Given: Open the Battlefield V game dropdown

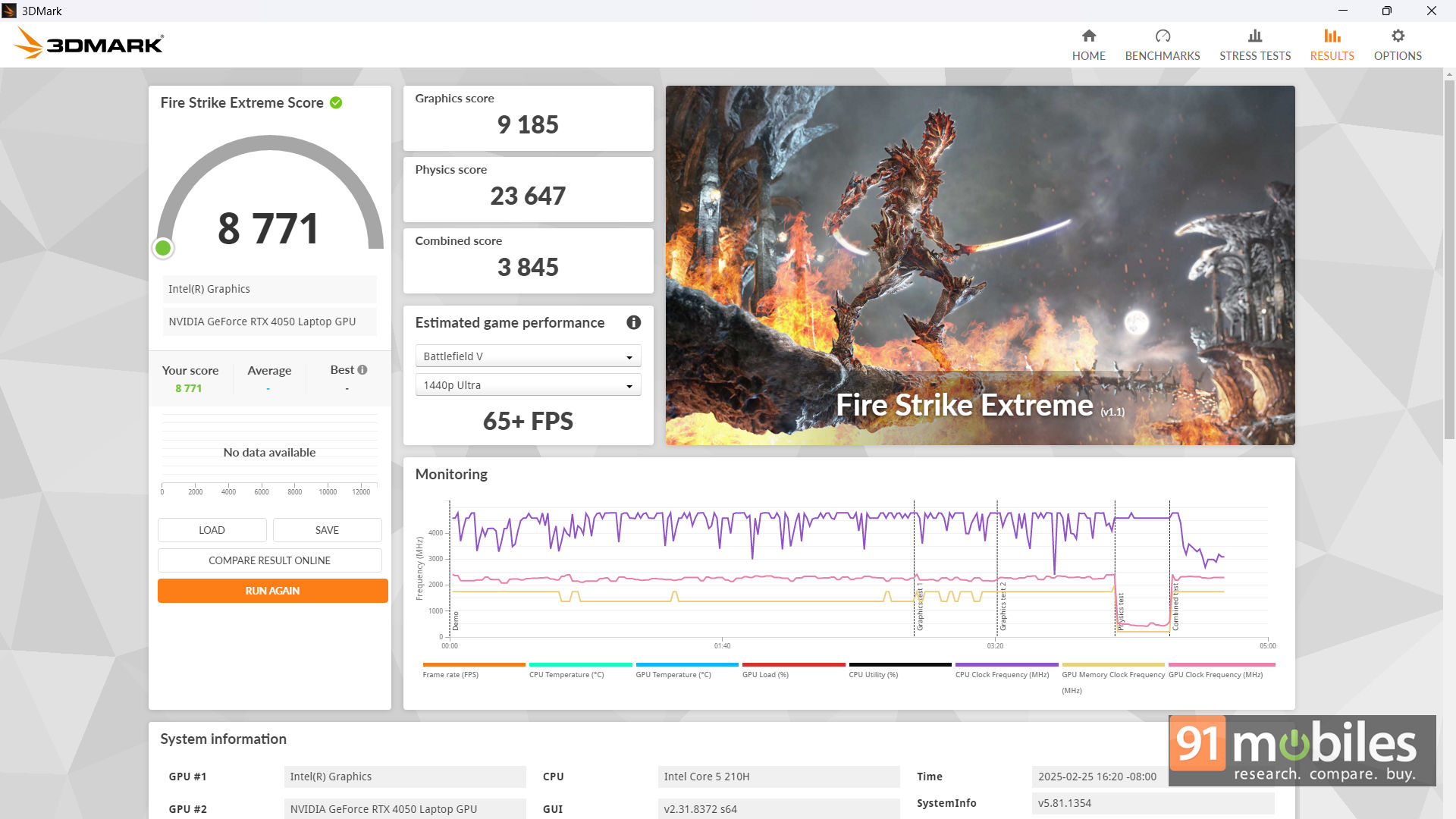Looking at the screenshot, I should pos(528,356).
